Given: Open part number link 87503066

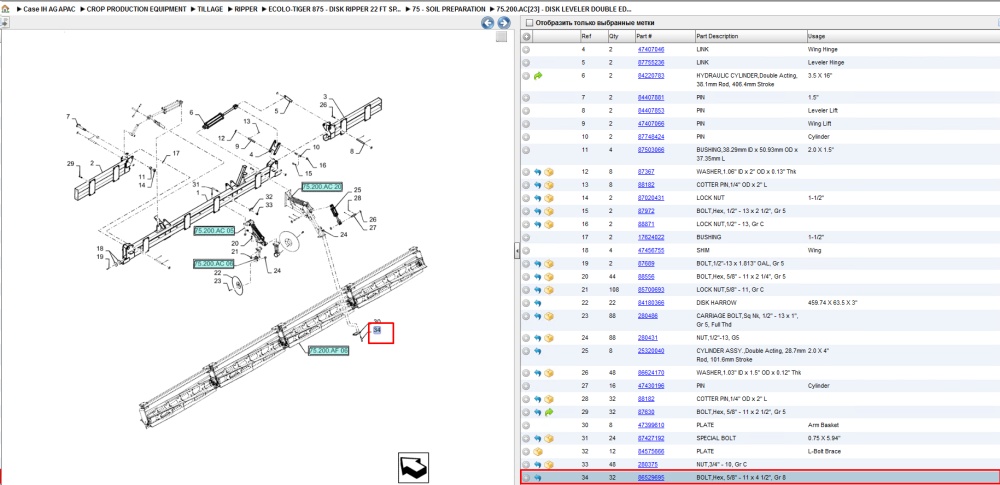Looking at the screenshot, I should point(651,150).
